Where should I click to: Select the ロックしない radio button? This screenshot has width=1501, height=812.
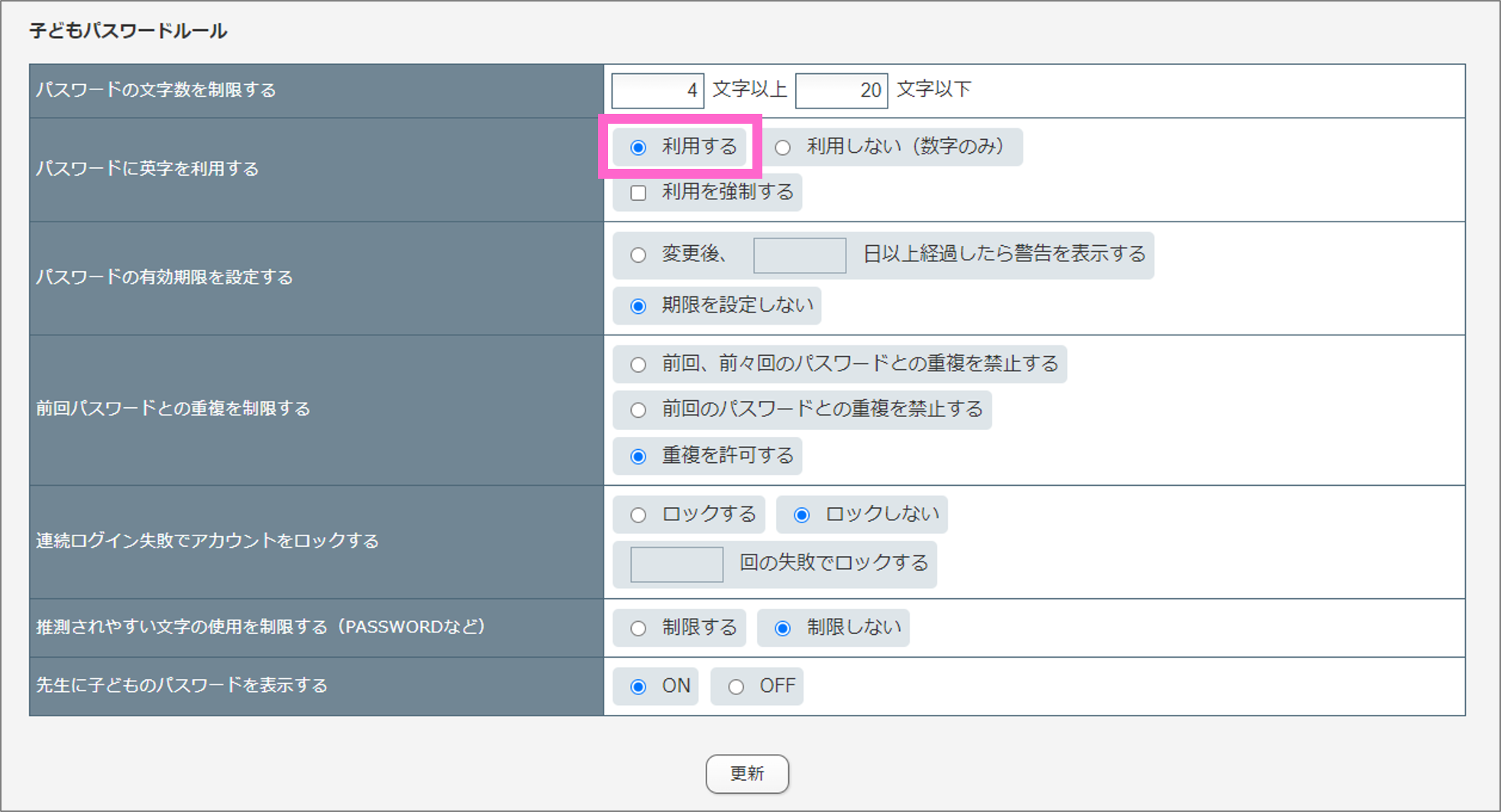[800, 514]
